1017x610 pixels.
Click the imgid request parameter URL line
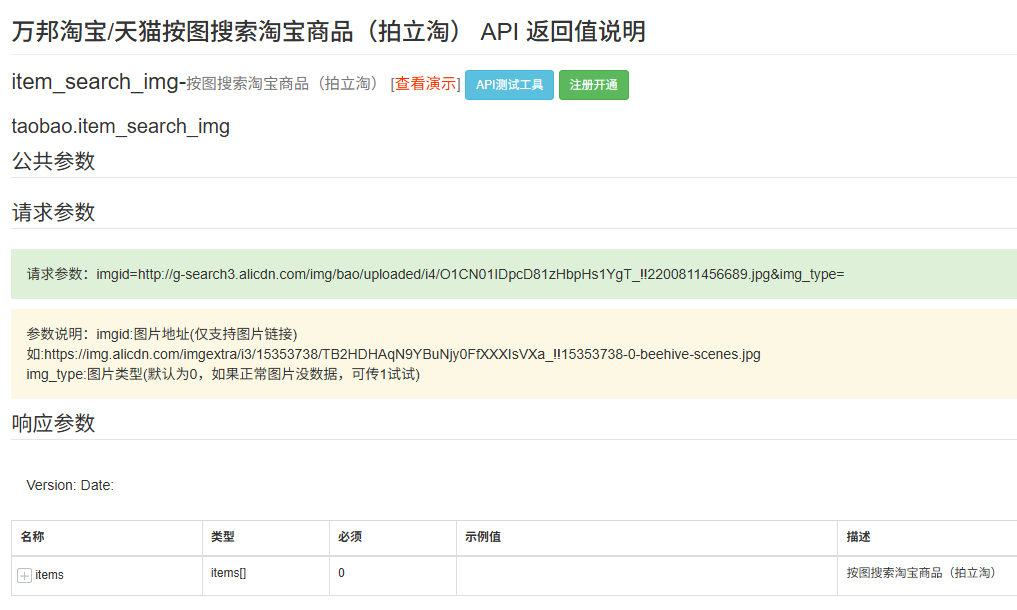(x=435, y=274)
